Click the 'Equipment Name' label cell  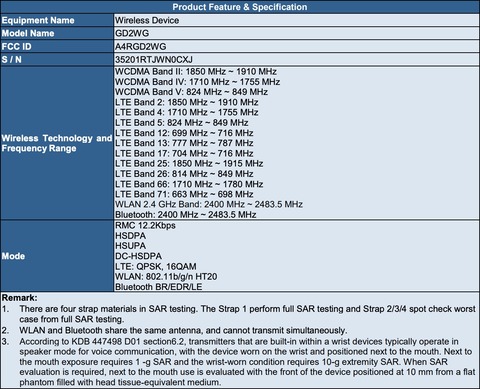(x=57, y=20)
